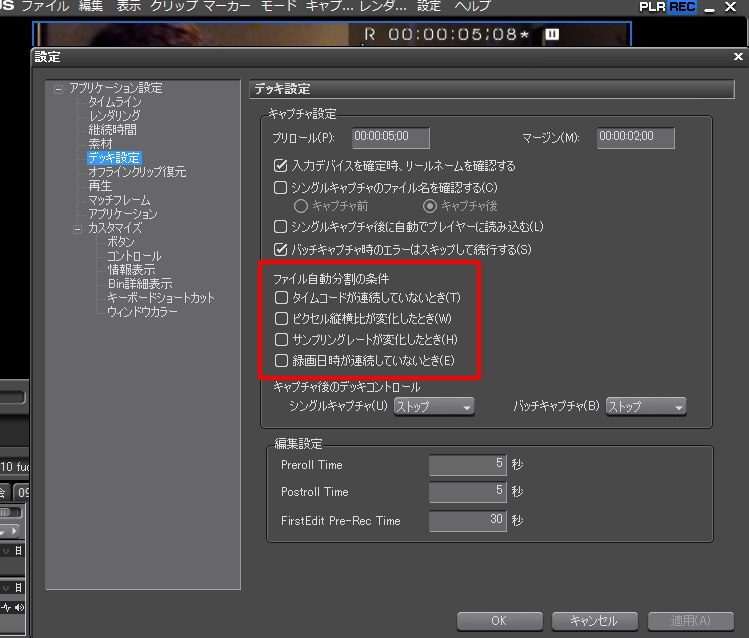Collapse the アプリケーション設定 tree node
Screen dimensions: 749x638
[58, 89]
